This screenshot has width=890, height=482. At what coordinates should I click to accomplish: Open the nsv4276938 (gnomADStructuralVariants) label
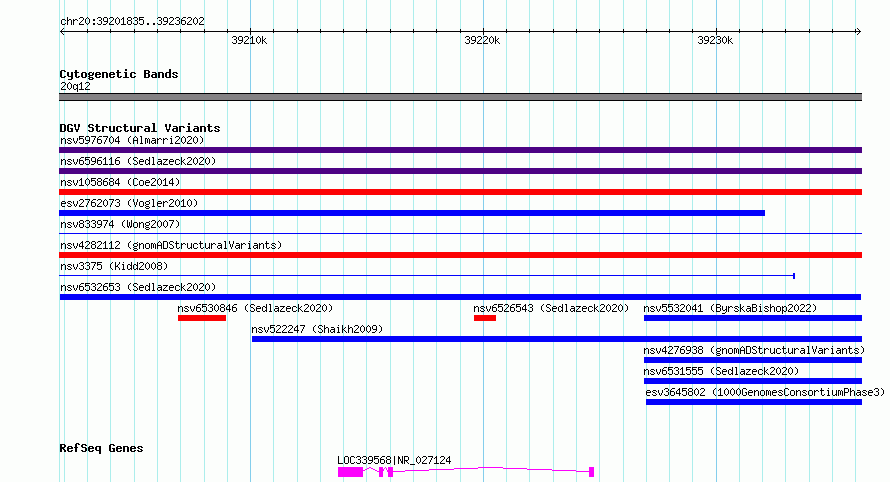[754, 350]
